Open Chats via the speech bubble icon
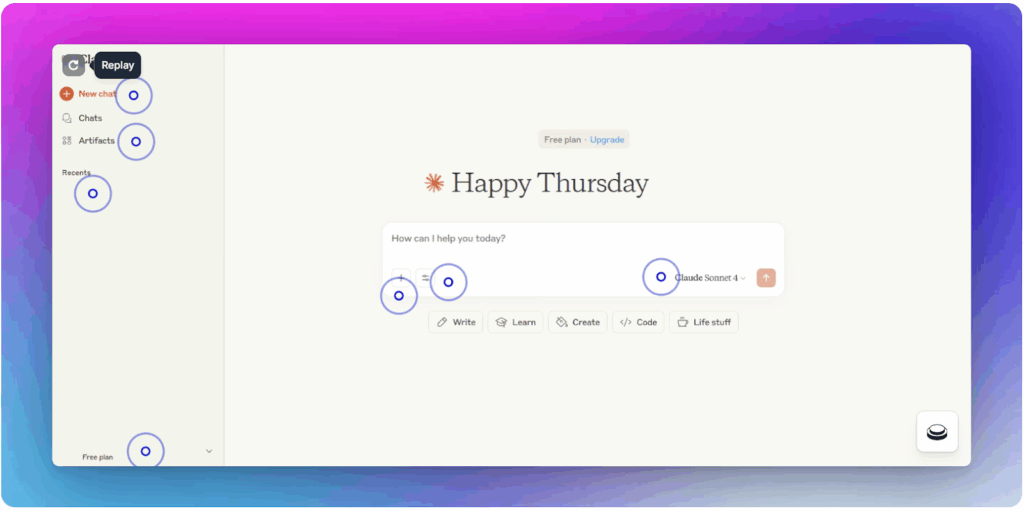This screenshot has width=1024, height=511. point(67,118)
